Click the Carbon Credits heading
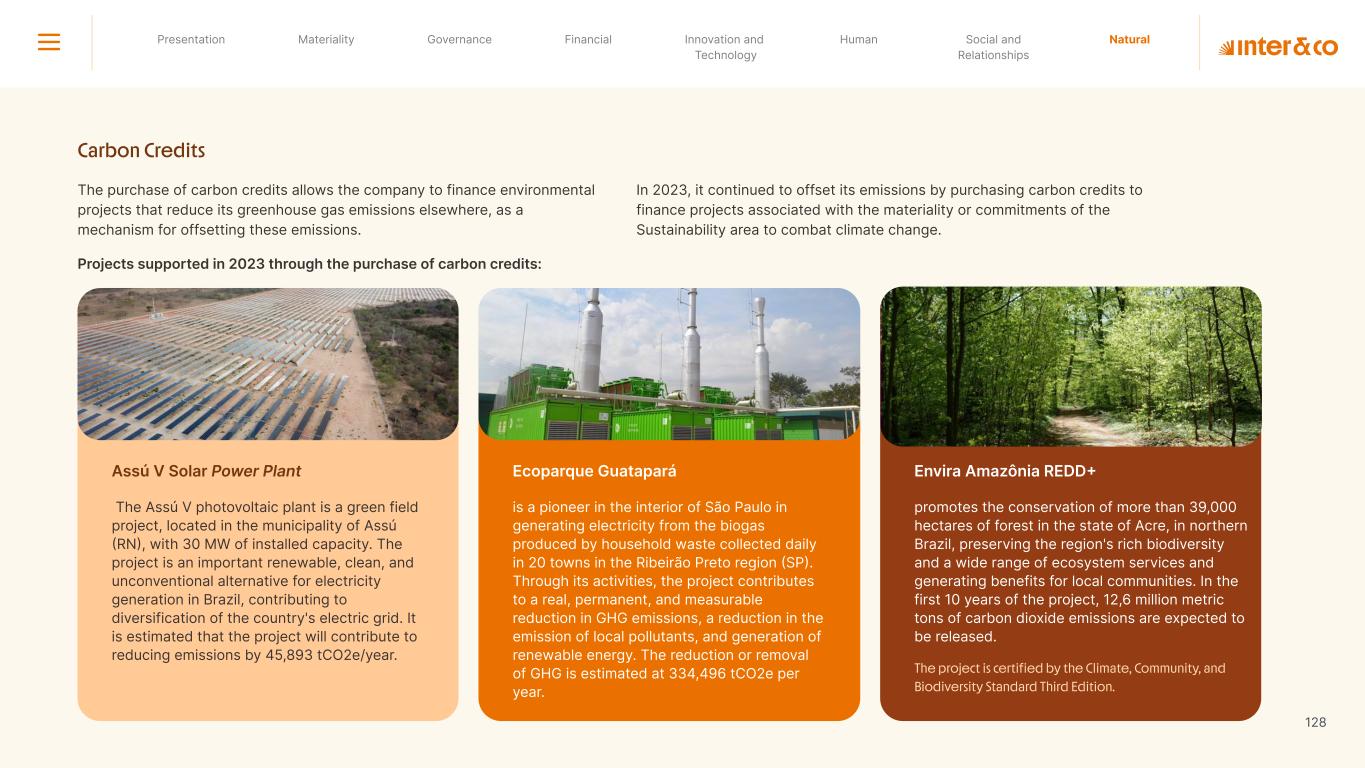This screenshot has width=1365, height=768. click(x=141, y=151)
